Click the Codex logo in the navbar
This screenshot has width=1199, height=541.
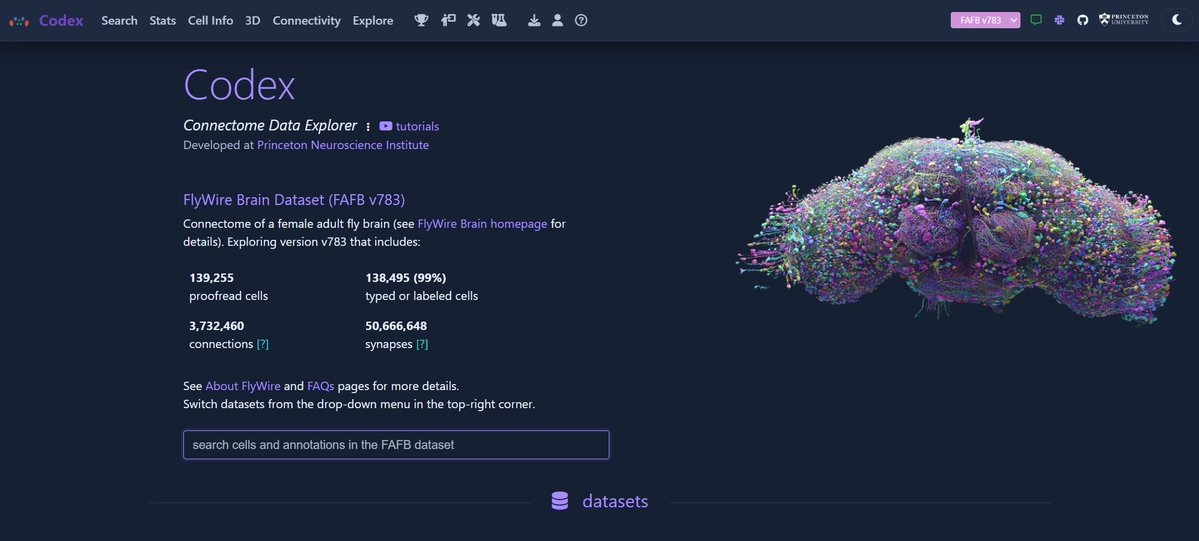pyautogui.click(x=19, y=21)
